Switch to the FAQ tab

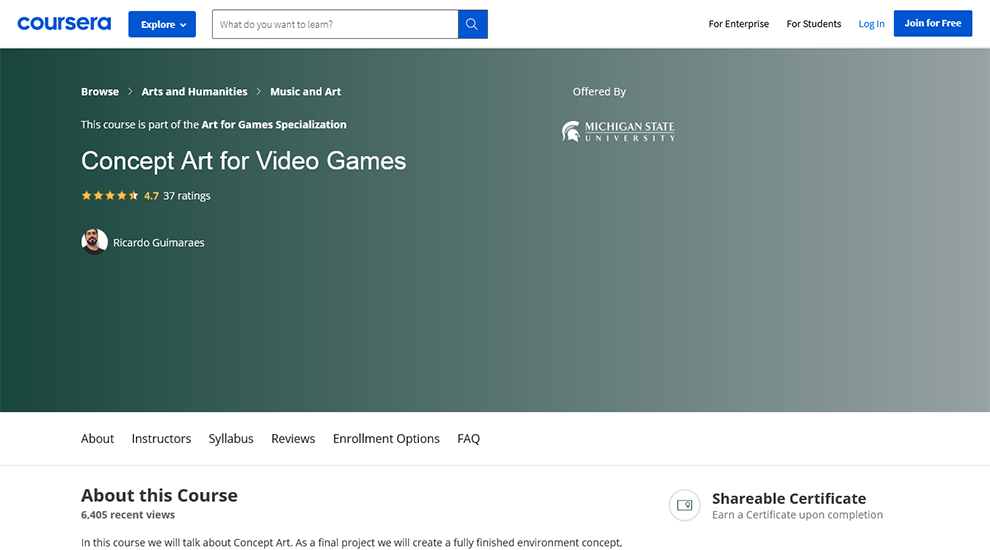(x=468, y=438)
